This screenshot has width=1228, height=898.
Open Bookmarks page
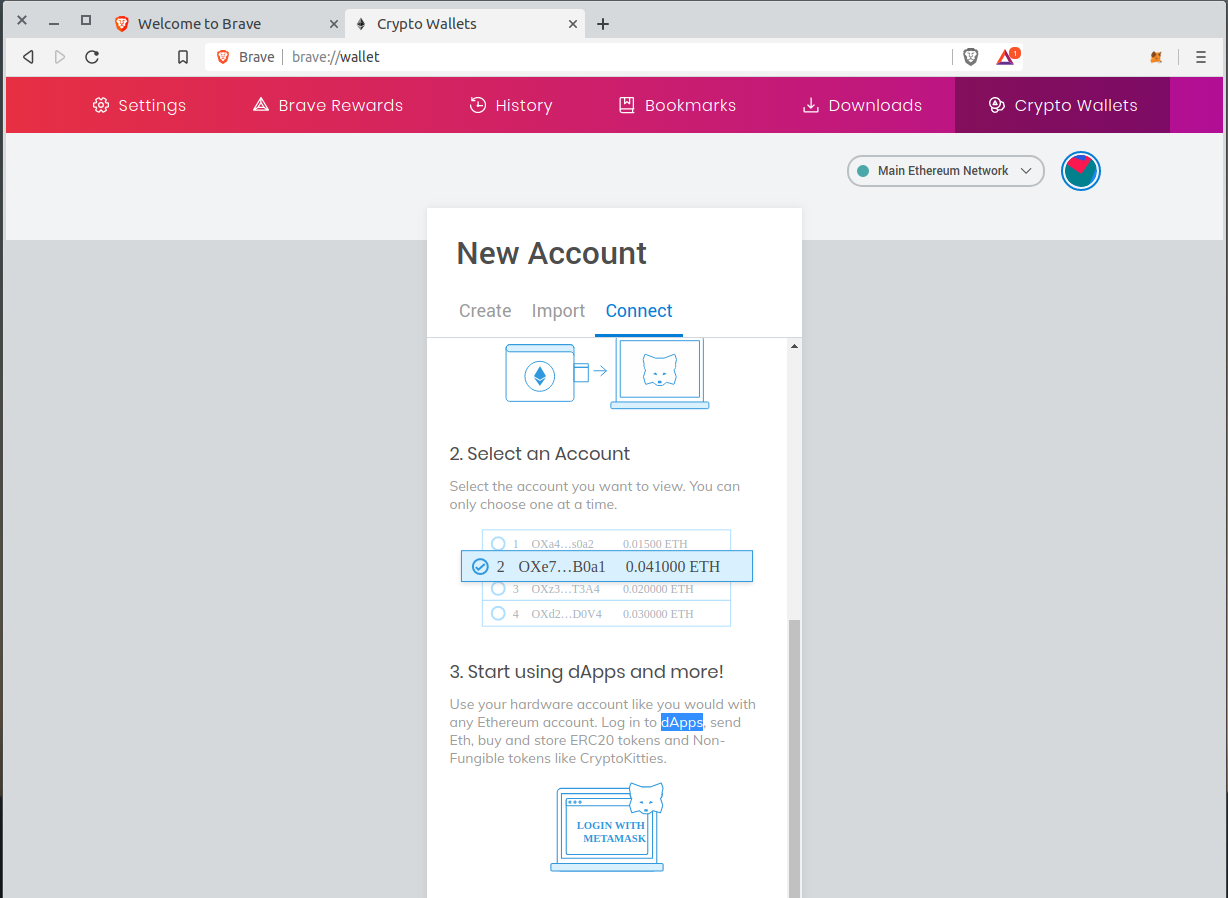click(678, 105)
